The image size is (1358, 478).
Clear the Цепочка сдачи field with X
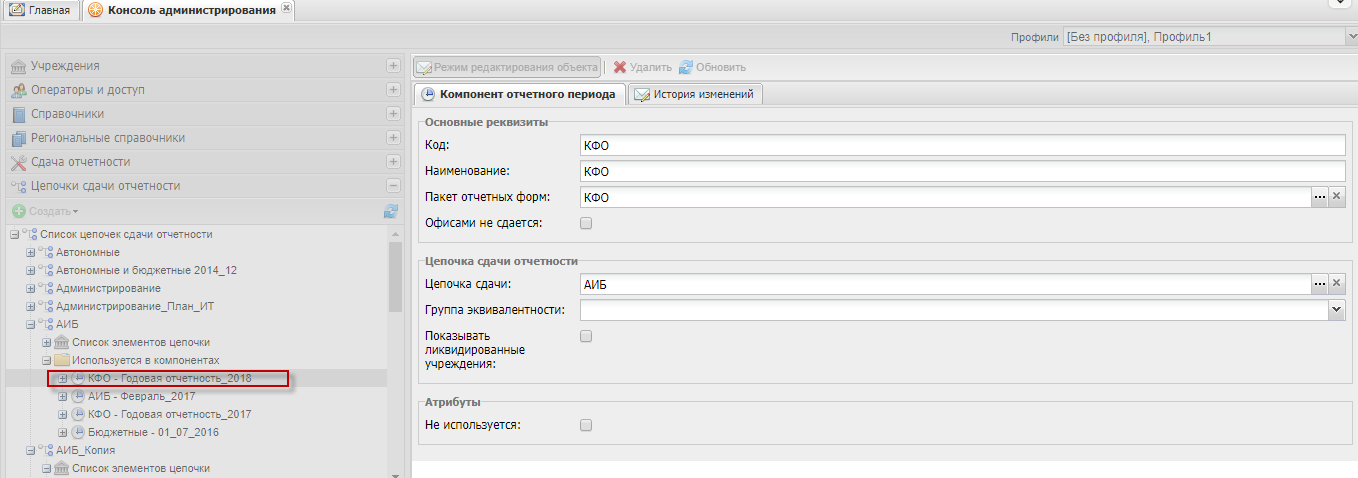tap(1337, 285)
